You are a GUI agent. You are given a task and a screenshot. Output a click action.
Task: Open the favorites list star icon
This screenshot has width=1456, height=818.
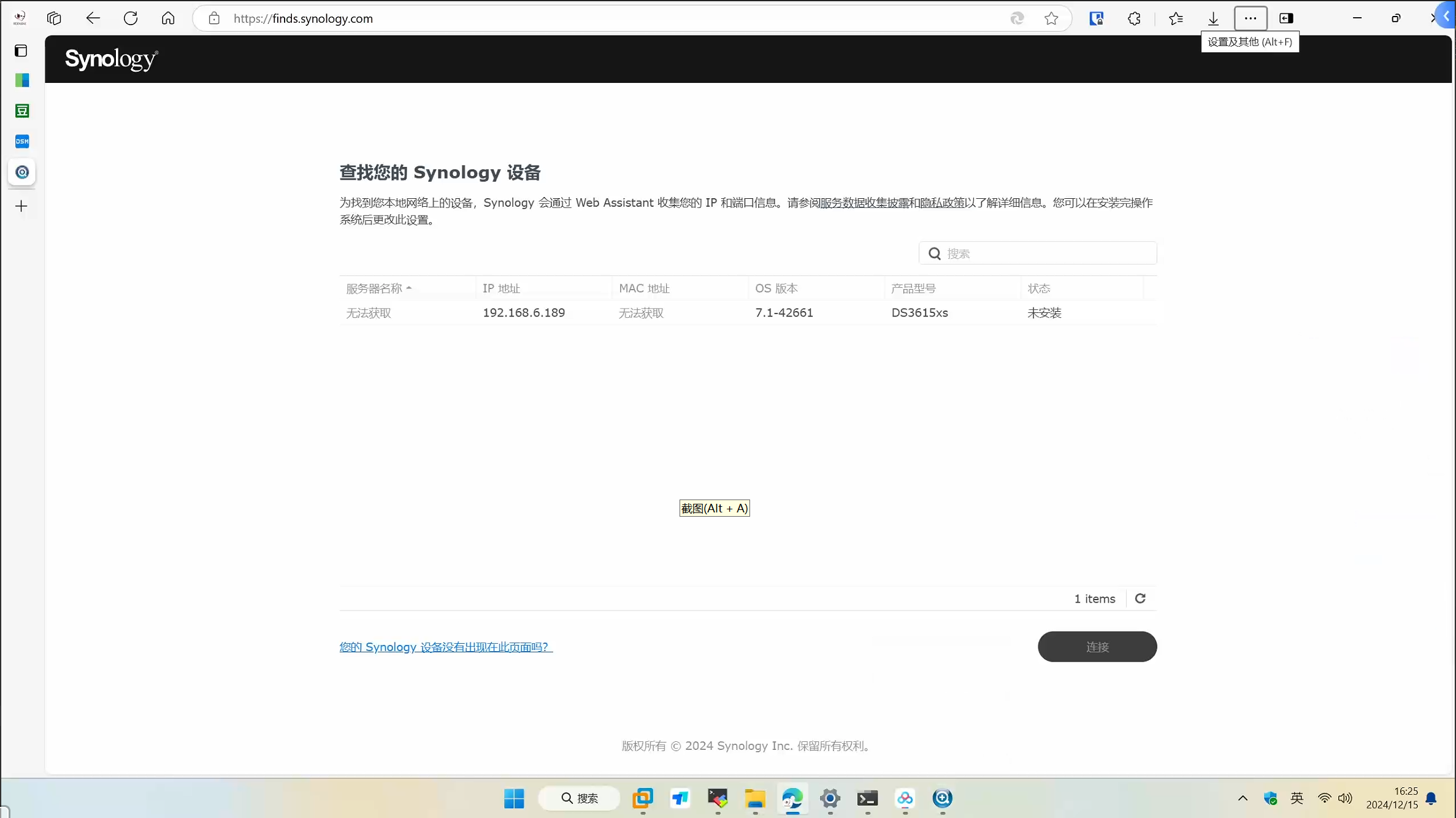click(1176, 18)
